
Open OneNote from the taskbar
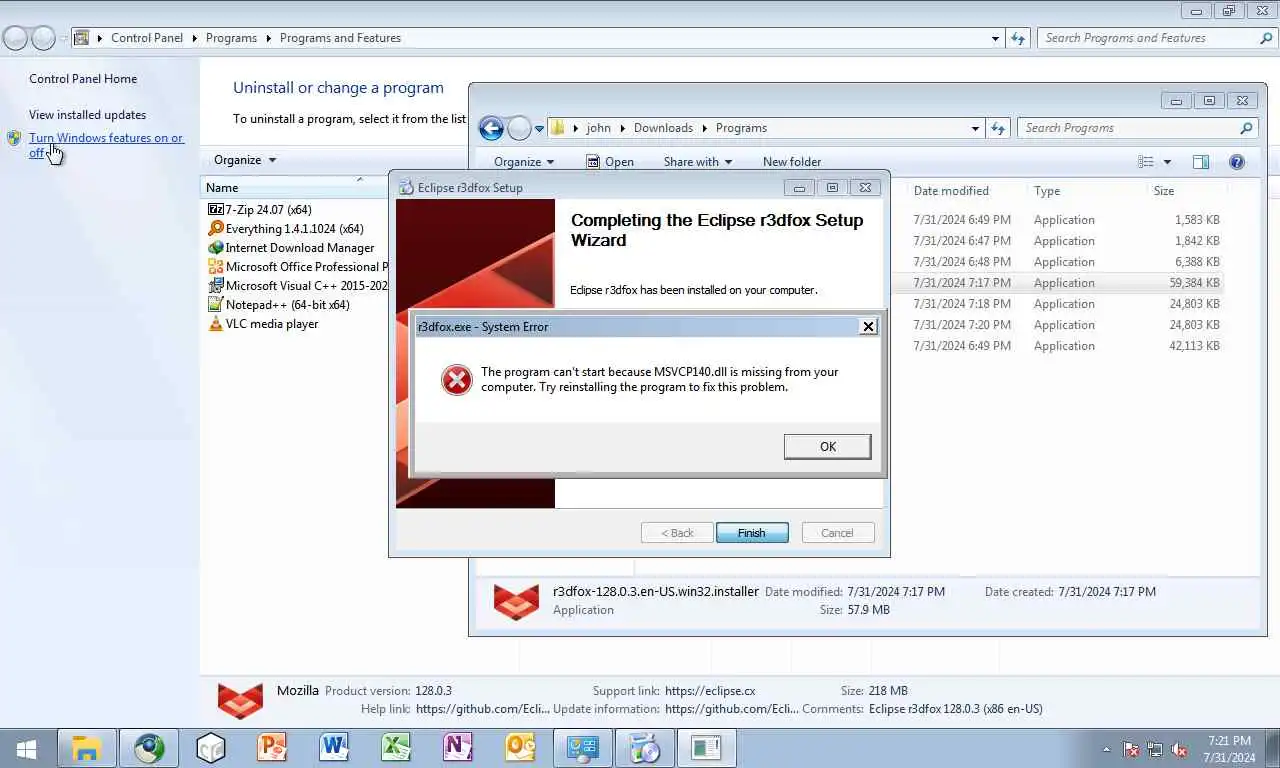pos(458,748)
